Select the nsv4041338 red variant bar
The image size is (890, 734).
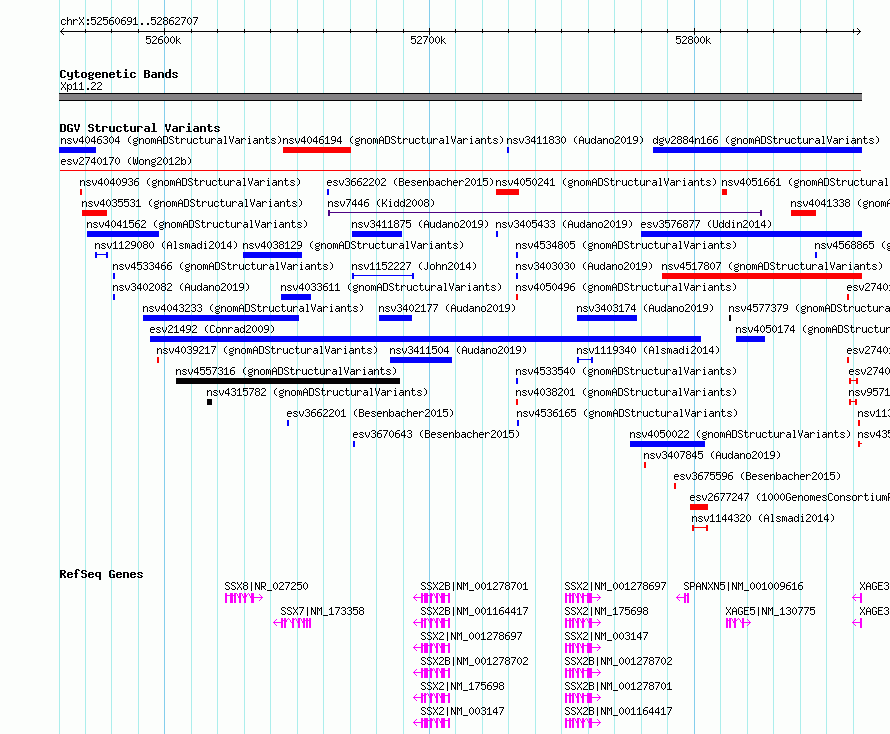point(803,213)
